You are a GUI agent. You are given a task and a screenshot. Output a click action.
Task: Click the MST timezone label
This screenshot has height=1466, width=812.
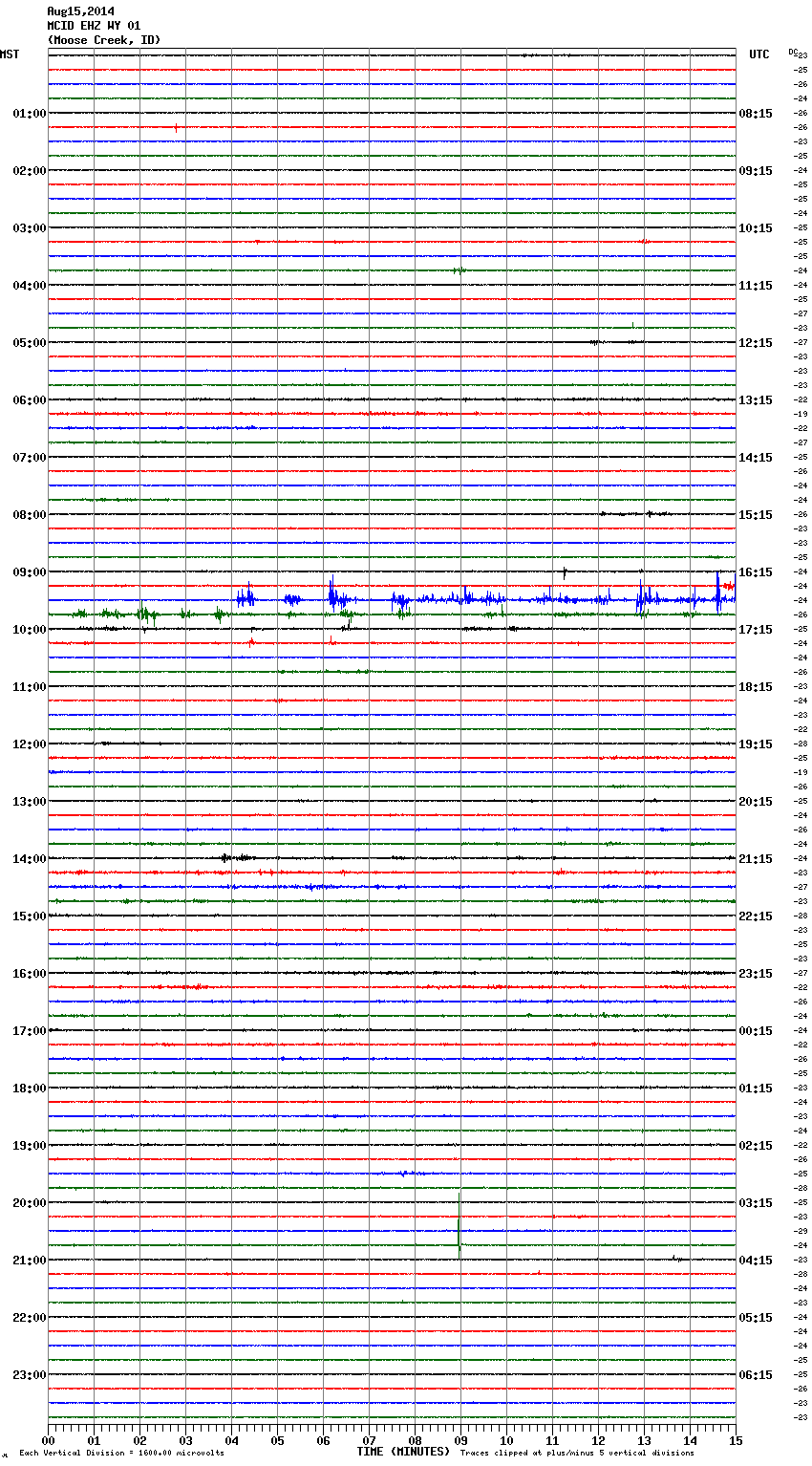click(x=10, y=54)
